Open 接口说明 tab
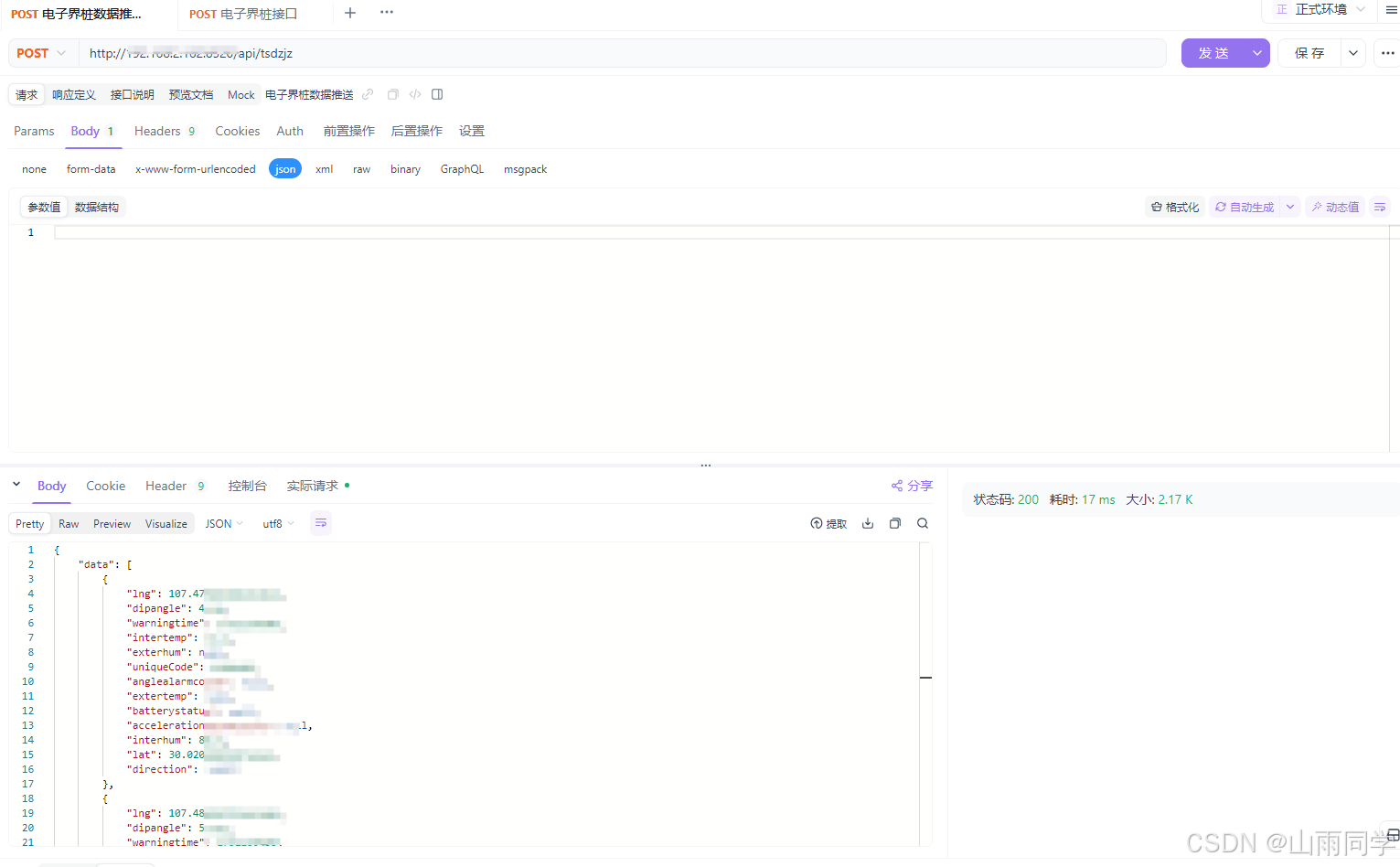This screenshot has width=1400, height=867. point(132,94)
